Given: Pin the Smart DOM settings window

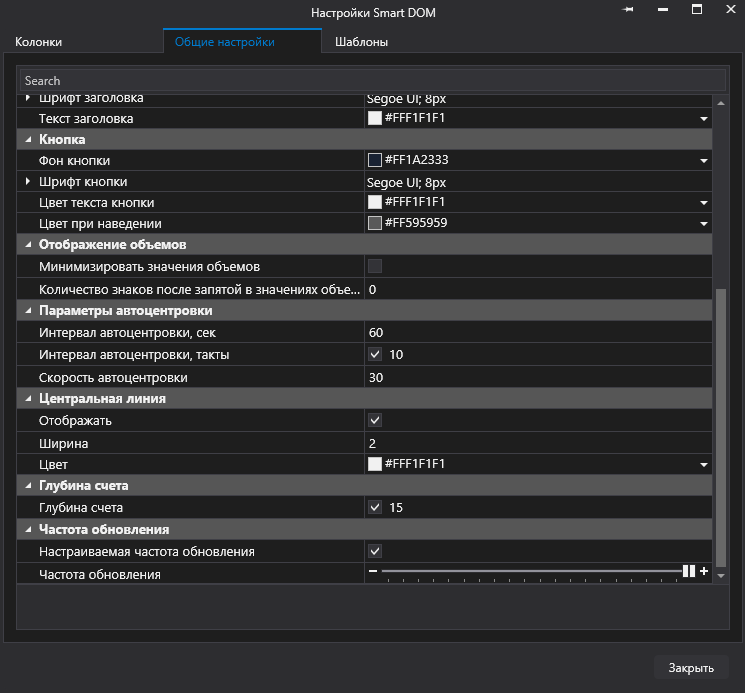Looking at the screenshot, I should point(628,9).
